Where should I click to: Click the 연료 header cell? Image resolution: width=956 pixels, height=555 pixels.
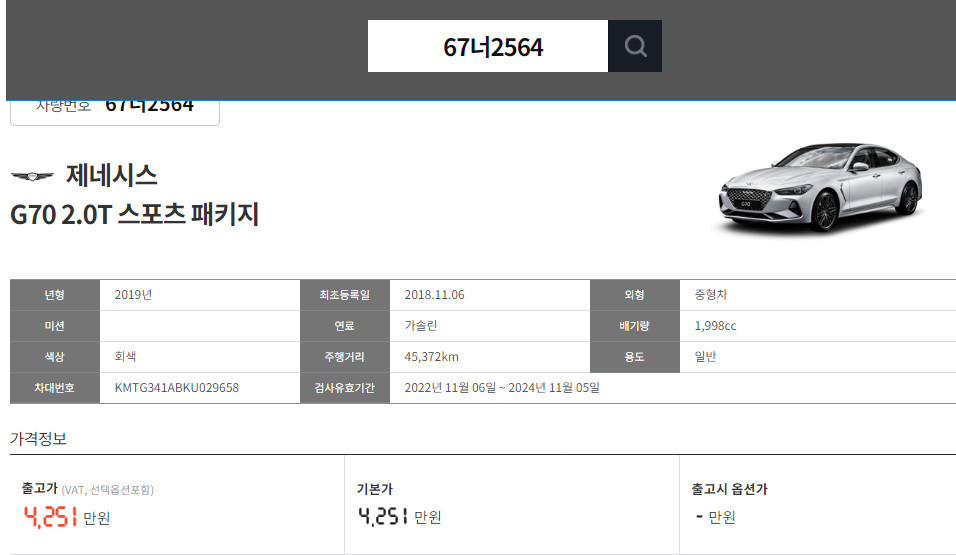[344, 326]
